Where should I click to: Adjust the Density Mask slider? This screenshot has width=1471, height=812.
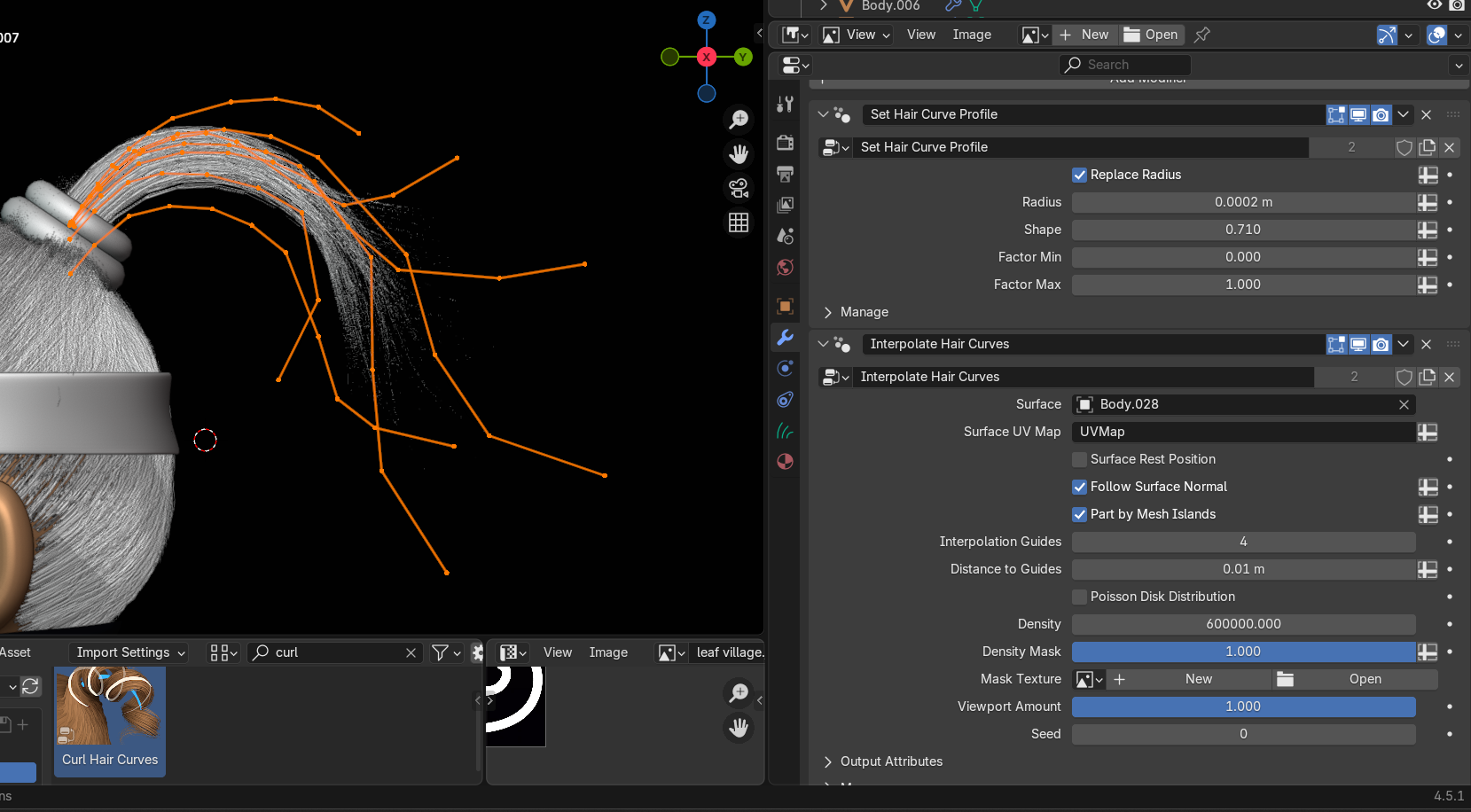[x=1243, y=652]
